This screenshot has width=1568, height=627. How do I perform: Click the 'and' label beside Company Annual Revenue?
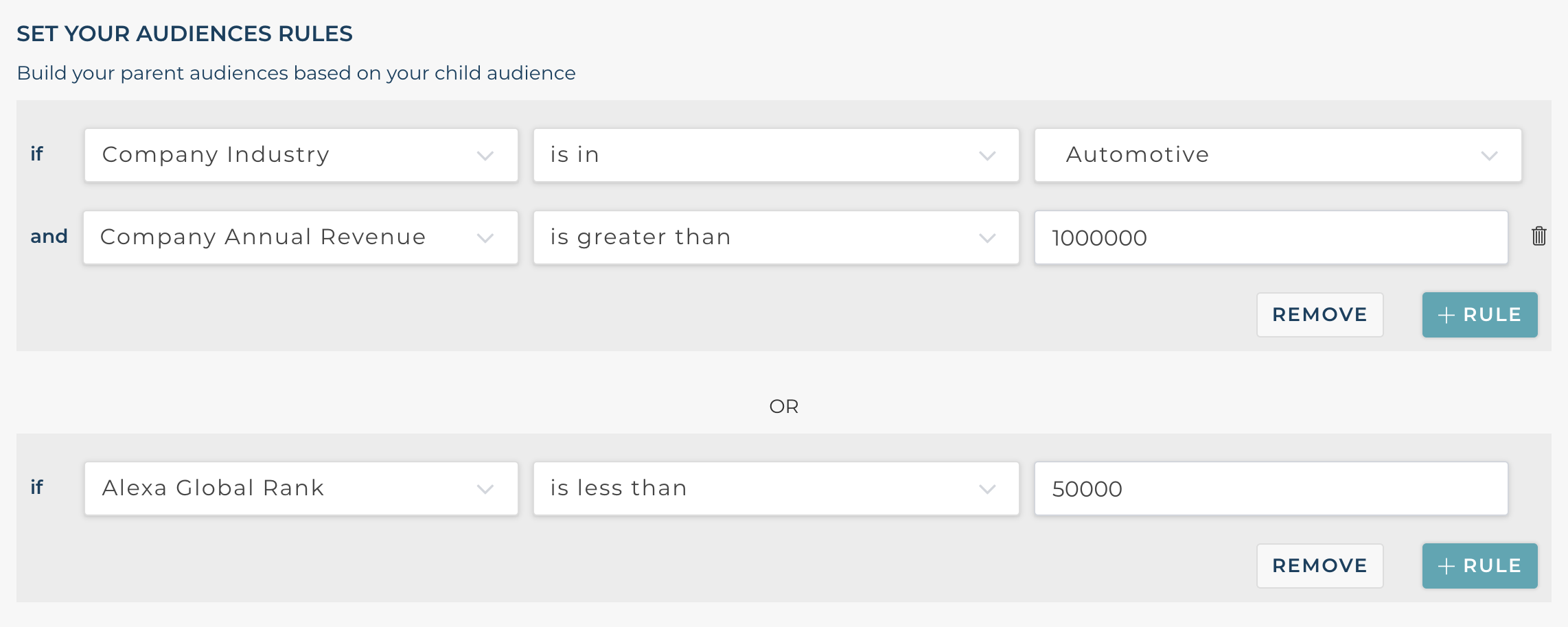pyautogui.click(x=49, y=237)
